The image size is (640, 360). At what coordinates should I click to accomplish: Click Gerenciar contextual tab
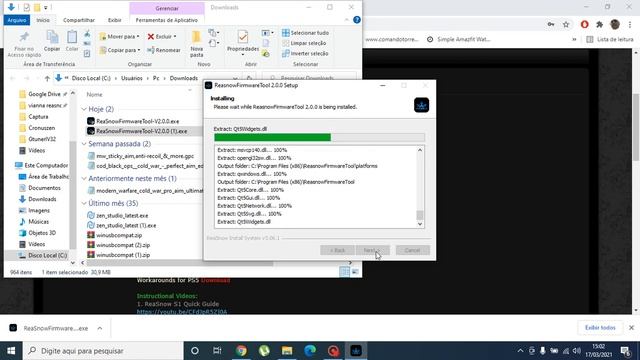coord(167,8)
